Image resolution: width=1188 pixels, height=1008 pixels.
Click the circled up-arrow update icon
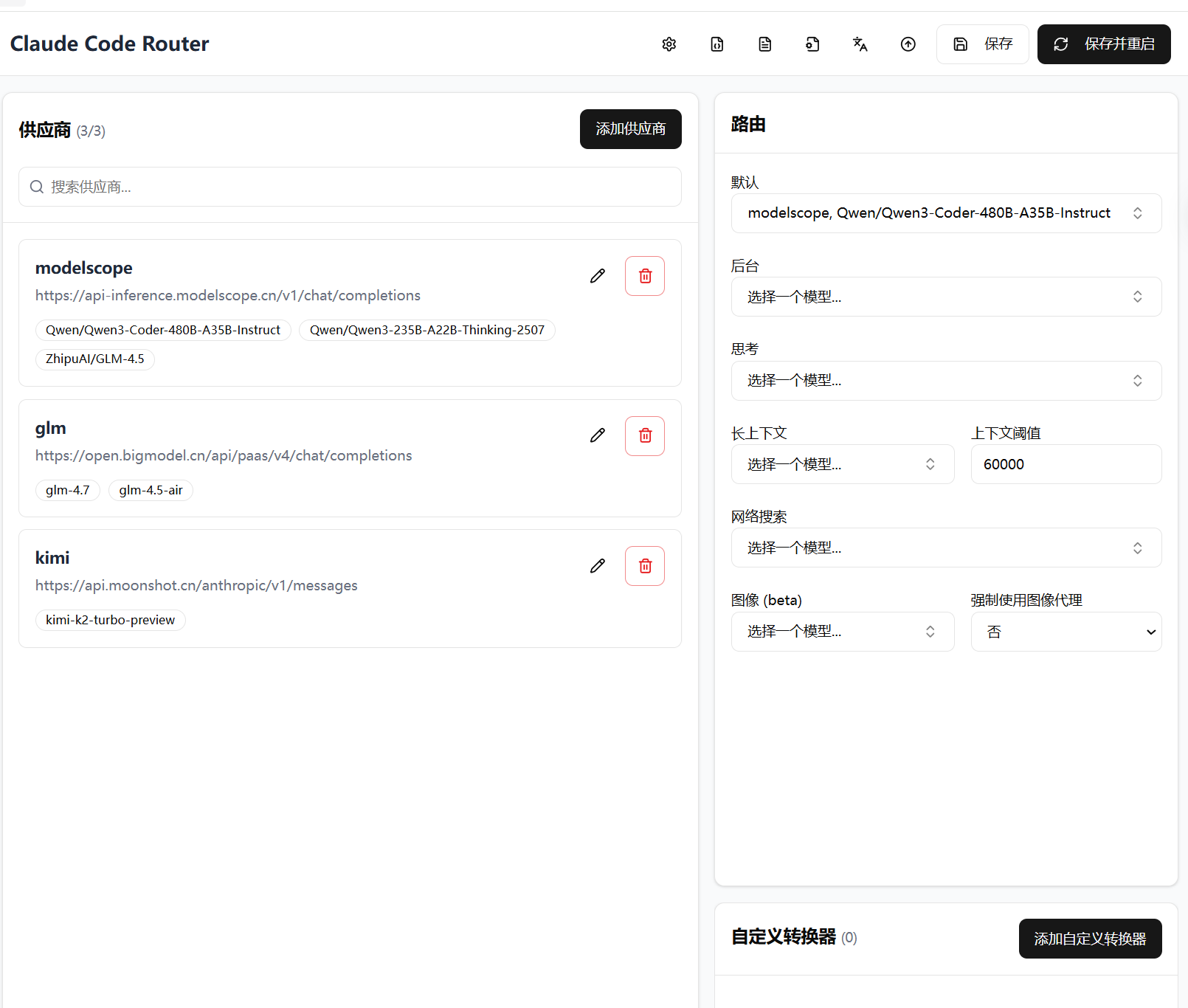pos(908,44)
